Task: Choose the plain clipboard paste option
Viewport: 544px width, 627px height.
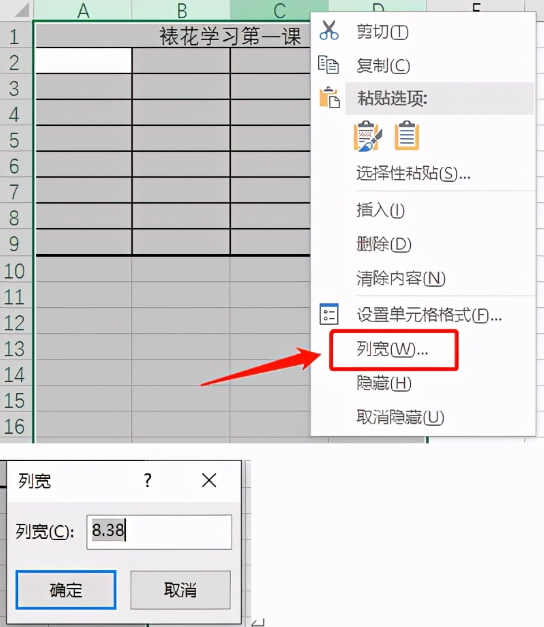Action: tap(407, 136)
